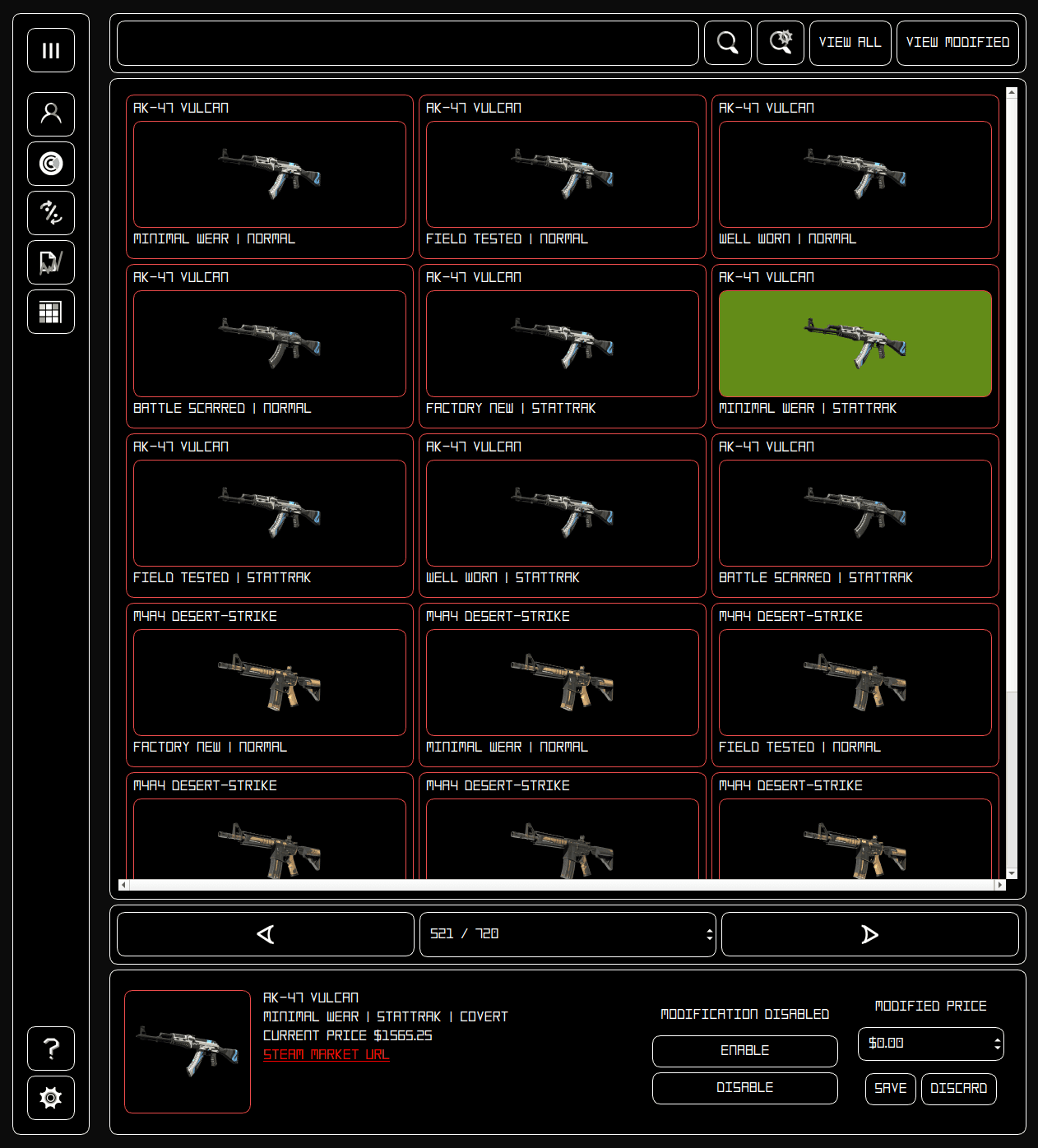1038x1148 pixels.
Task: Disable price modification for selected item
Action: [744, 1088]
